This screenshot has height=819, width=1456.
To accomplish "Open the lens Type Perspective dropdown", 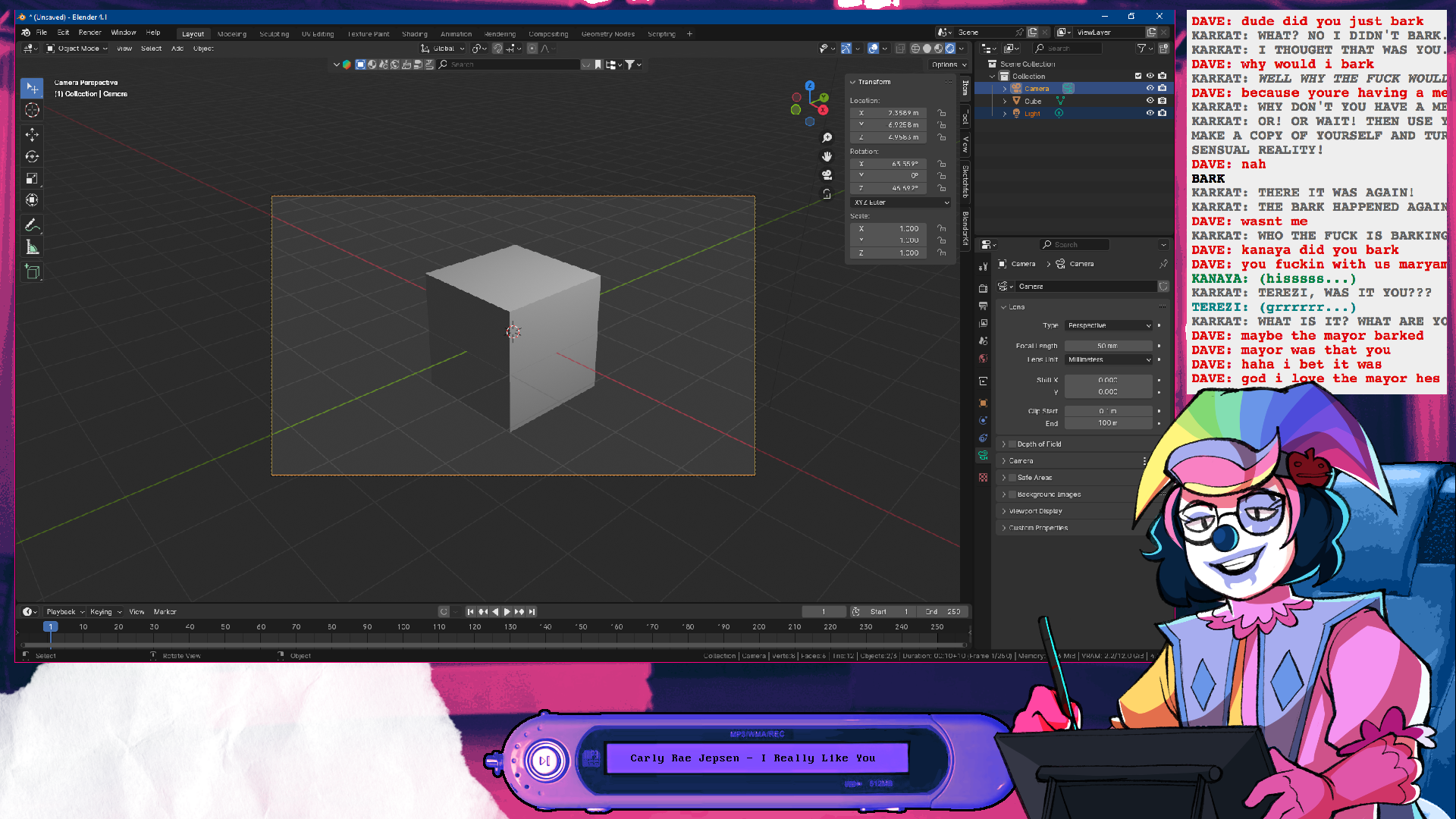I will [x=1109, y=325].
